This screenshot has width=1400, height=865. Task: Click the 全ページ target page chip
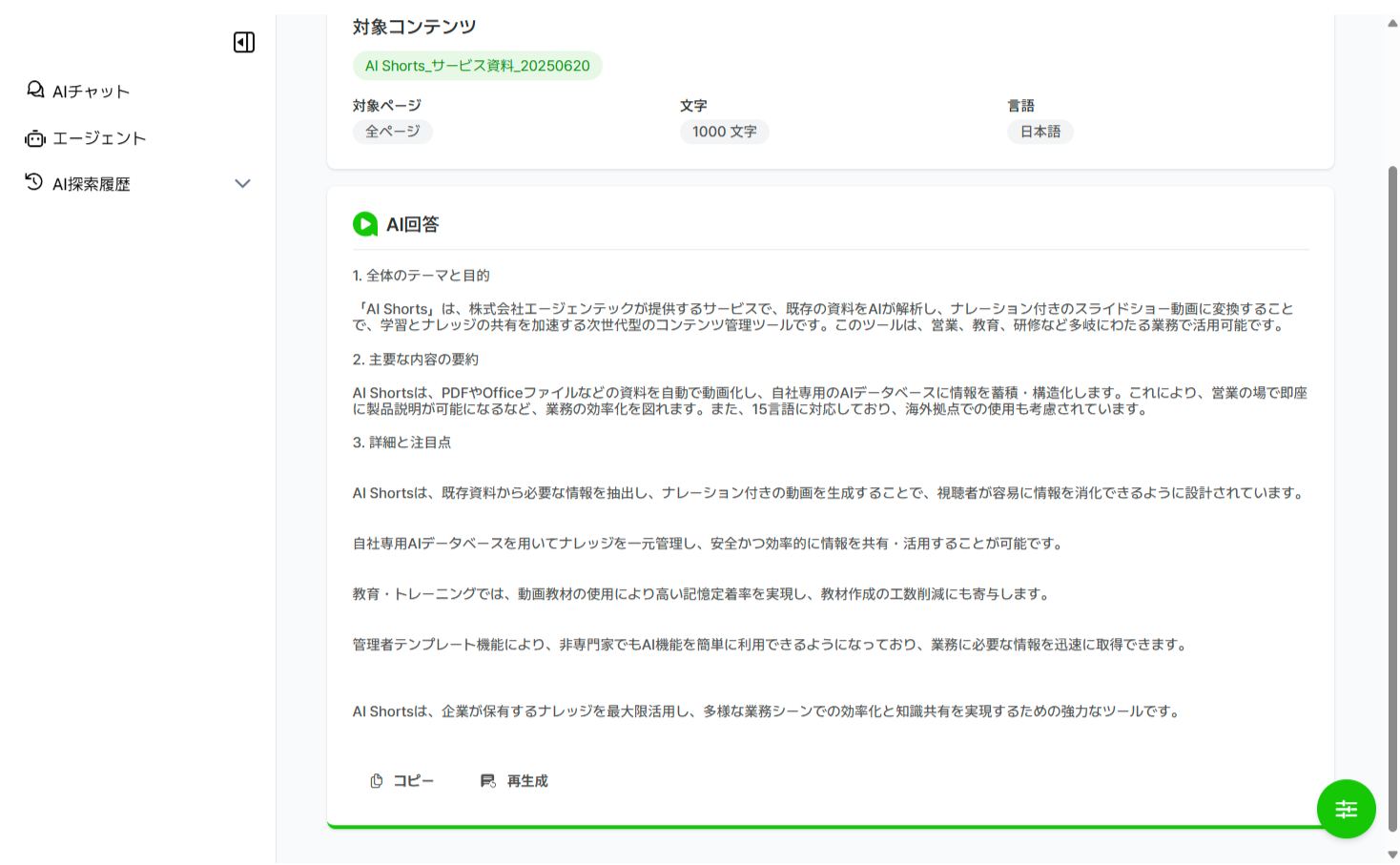coord(392,132)
